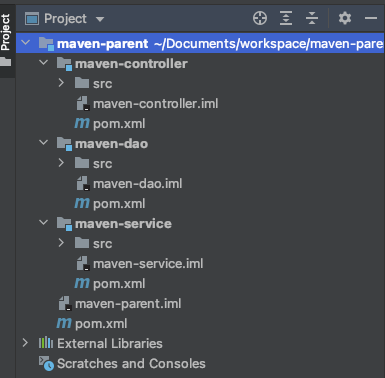Click the External Libraries label
This screenshot has height=378, width=385.
click(110, 344)
